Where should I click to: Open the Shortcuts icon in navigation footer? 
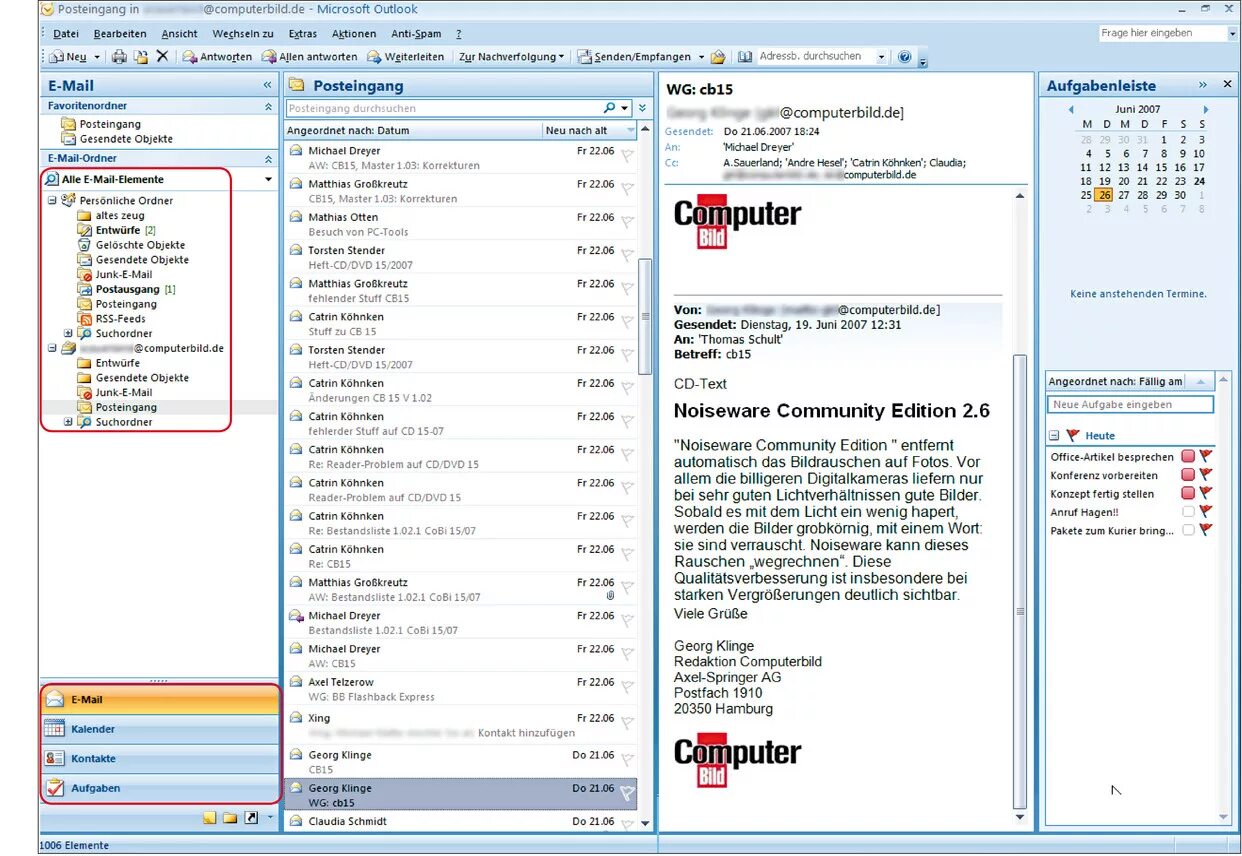tap(251, 818)
